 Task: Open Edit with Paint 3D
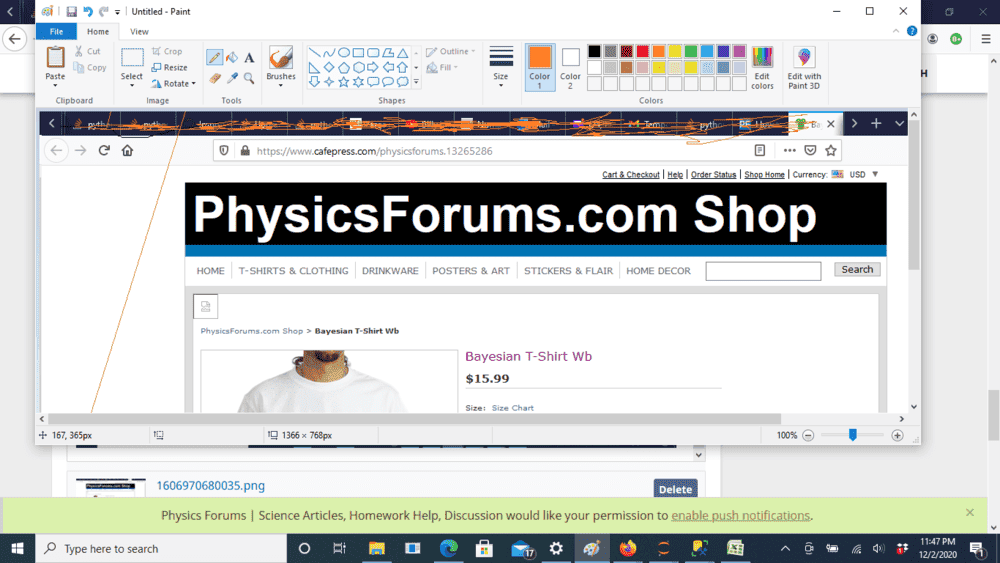tap(804, 68)
